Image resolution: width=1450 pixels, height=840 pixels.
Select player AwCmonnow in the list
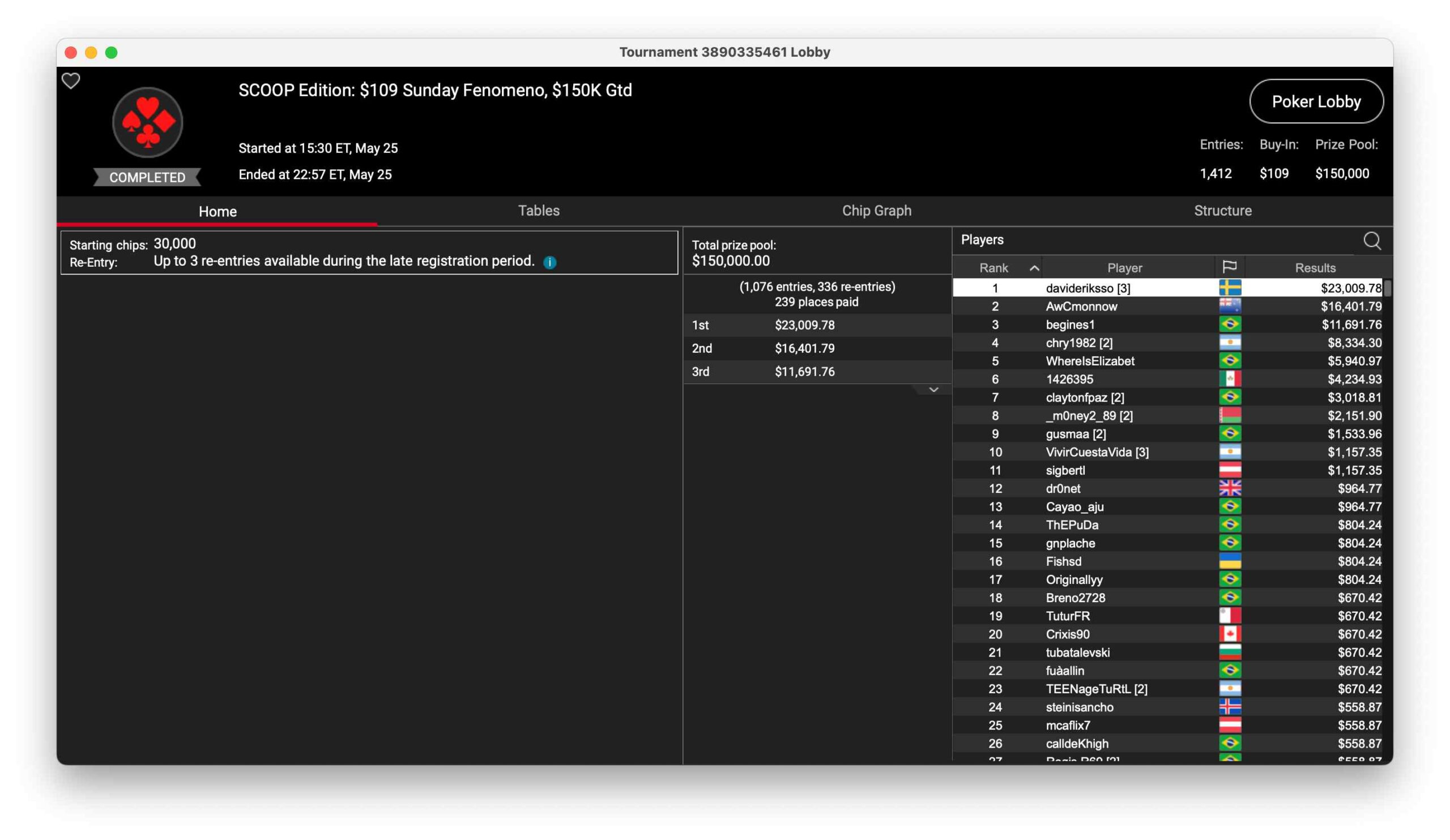tap(1081, 306)
